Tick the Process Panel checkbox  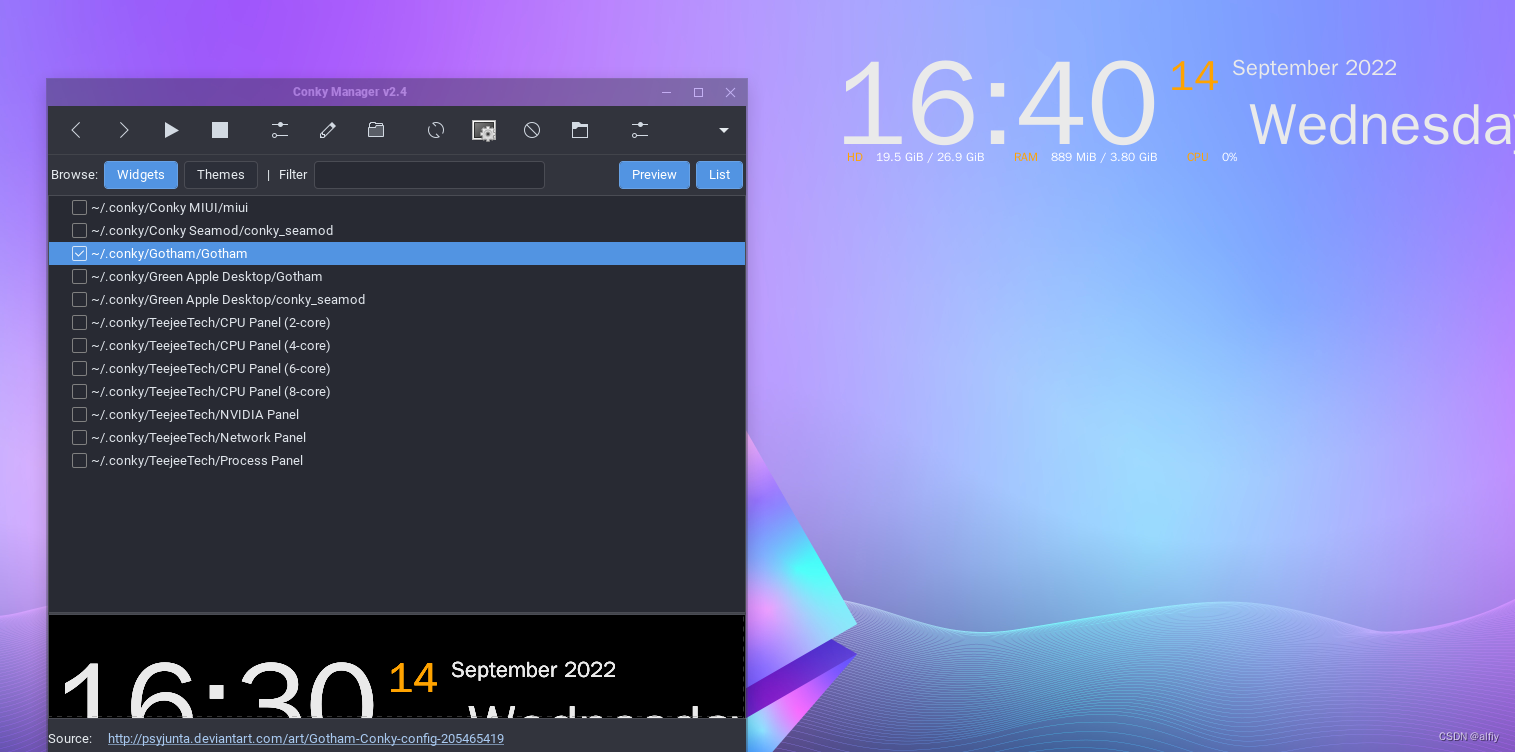(79, 461)
